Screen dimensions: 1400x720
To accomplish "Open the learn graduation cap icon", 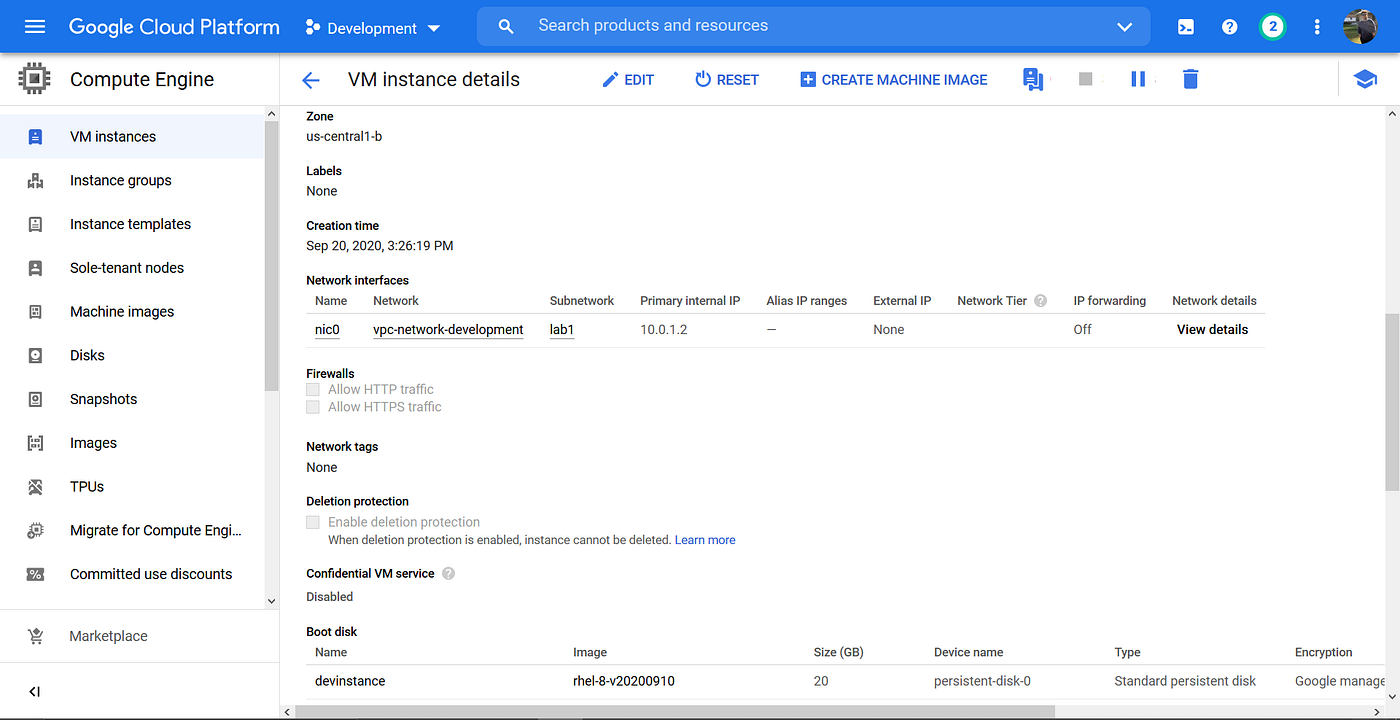I will click(x=1366, y=79).
